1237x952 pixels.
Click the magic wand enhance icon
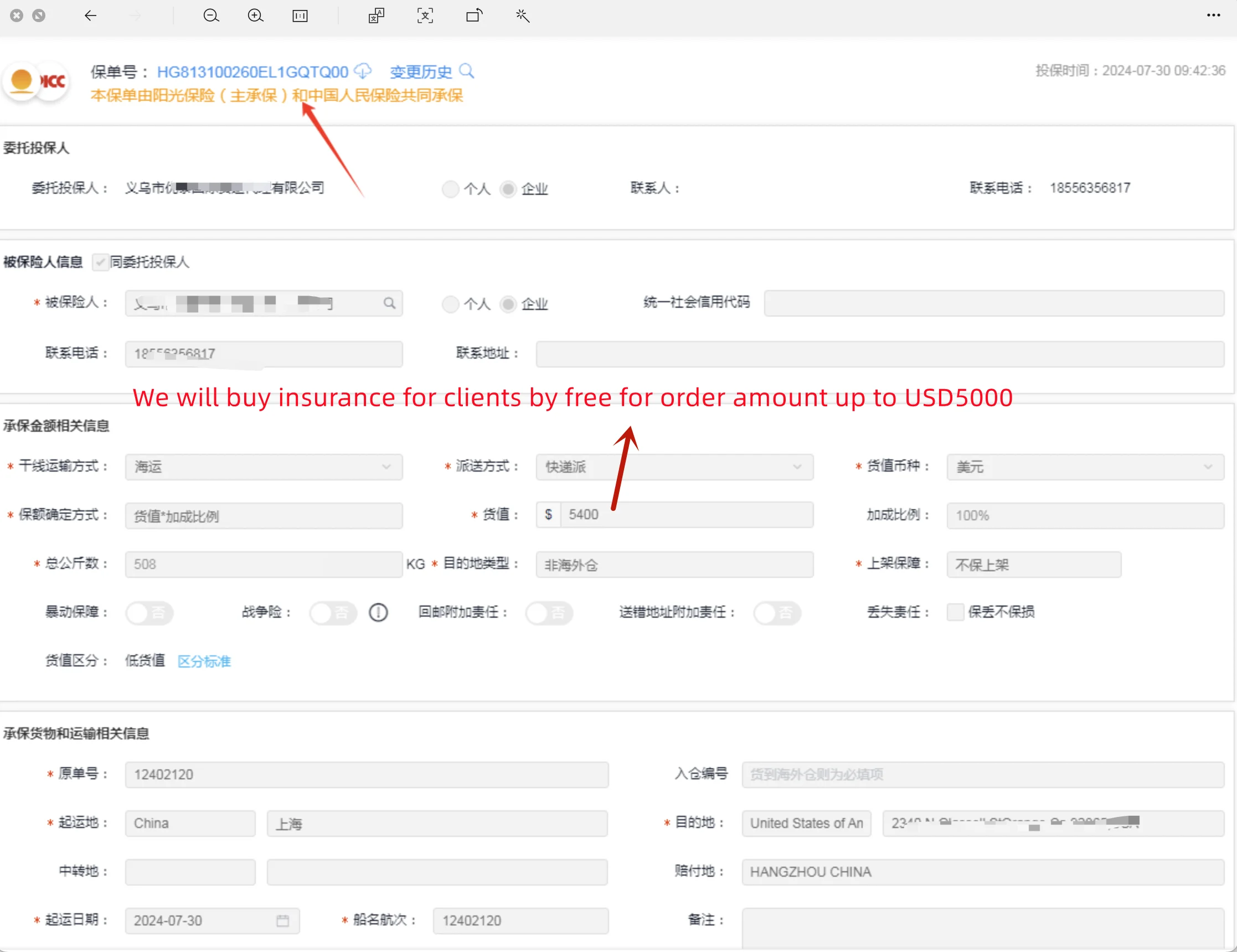[522, 16]
